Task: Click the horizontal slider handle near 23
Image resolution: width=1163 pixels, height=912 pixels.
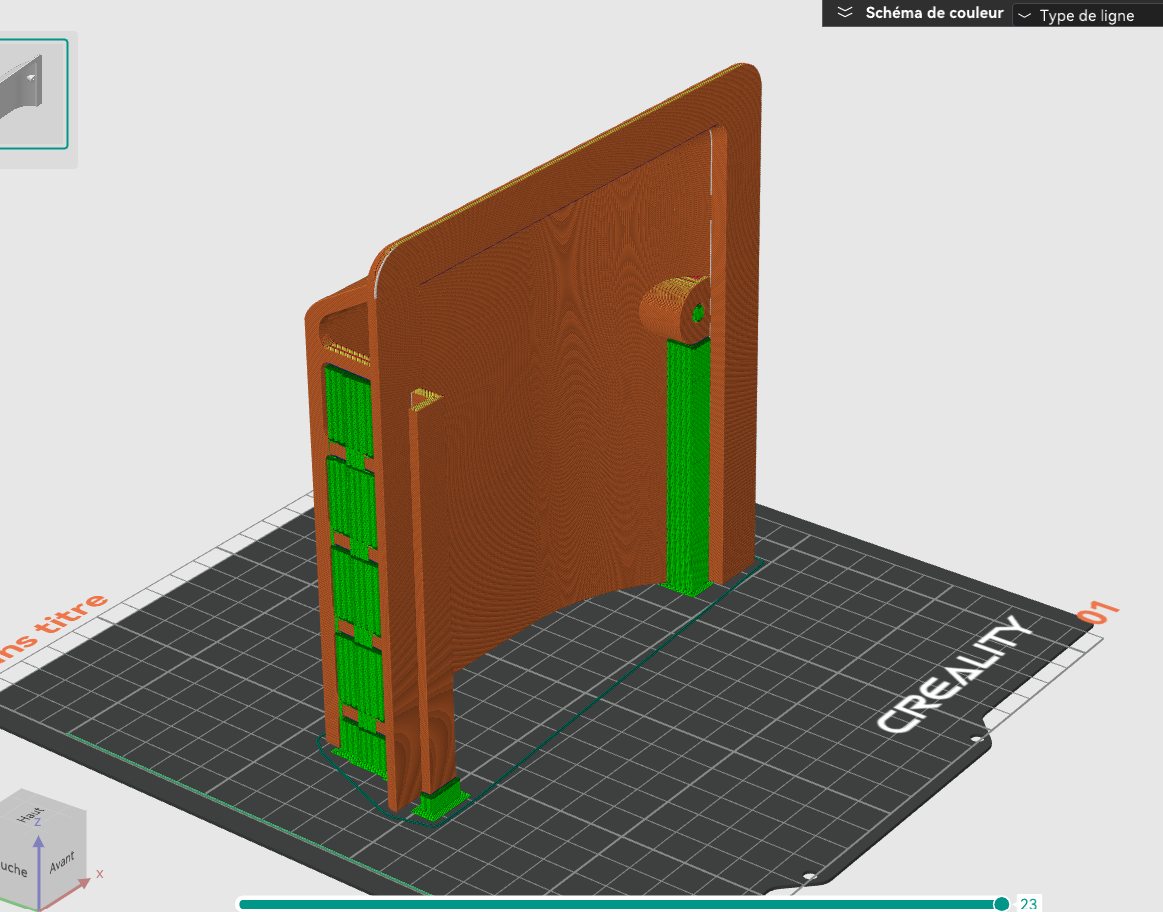Action: click(x=1001, y=904)
